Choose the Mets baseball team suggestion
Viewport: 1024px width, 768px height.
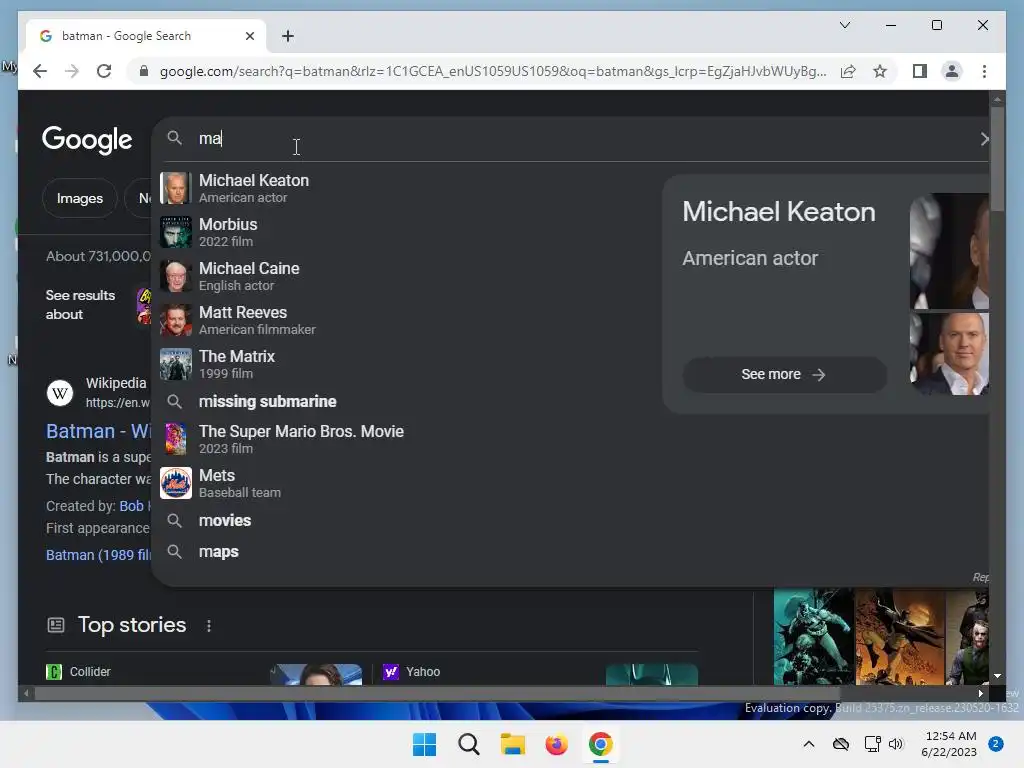pos(405,483)
